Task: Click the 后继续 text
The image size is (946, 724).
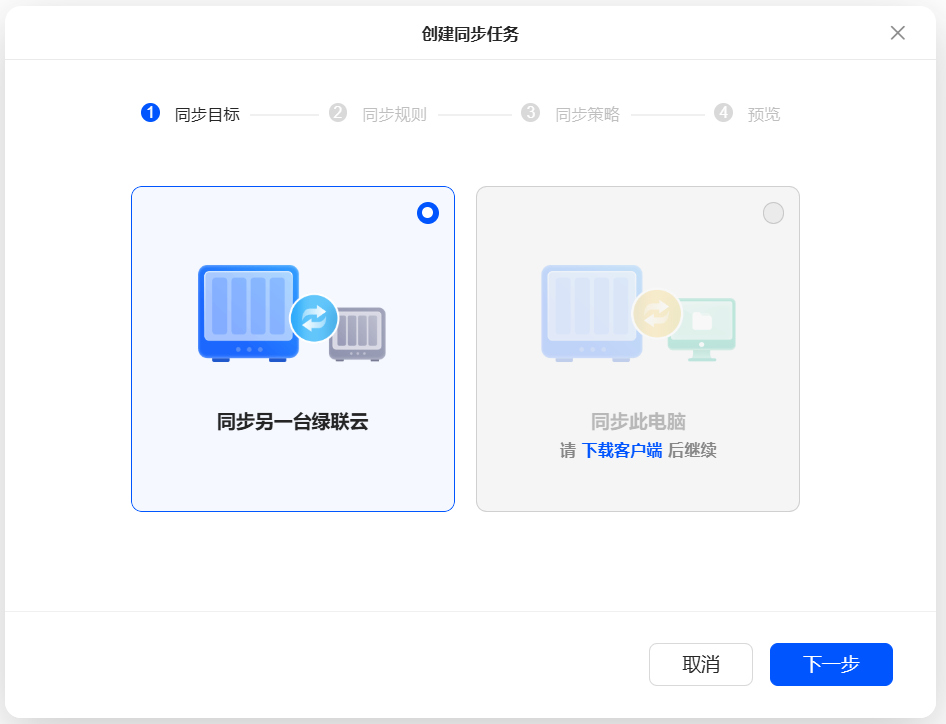Action: click(693, 450)
